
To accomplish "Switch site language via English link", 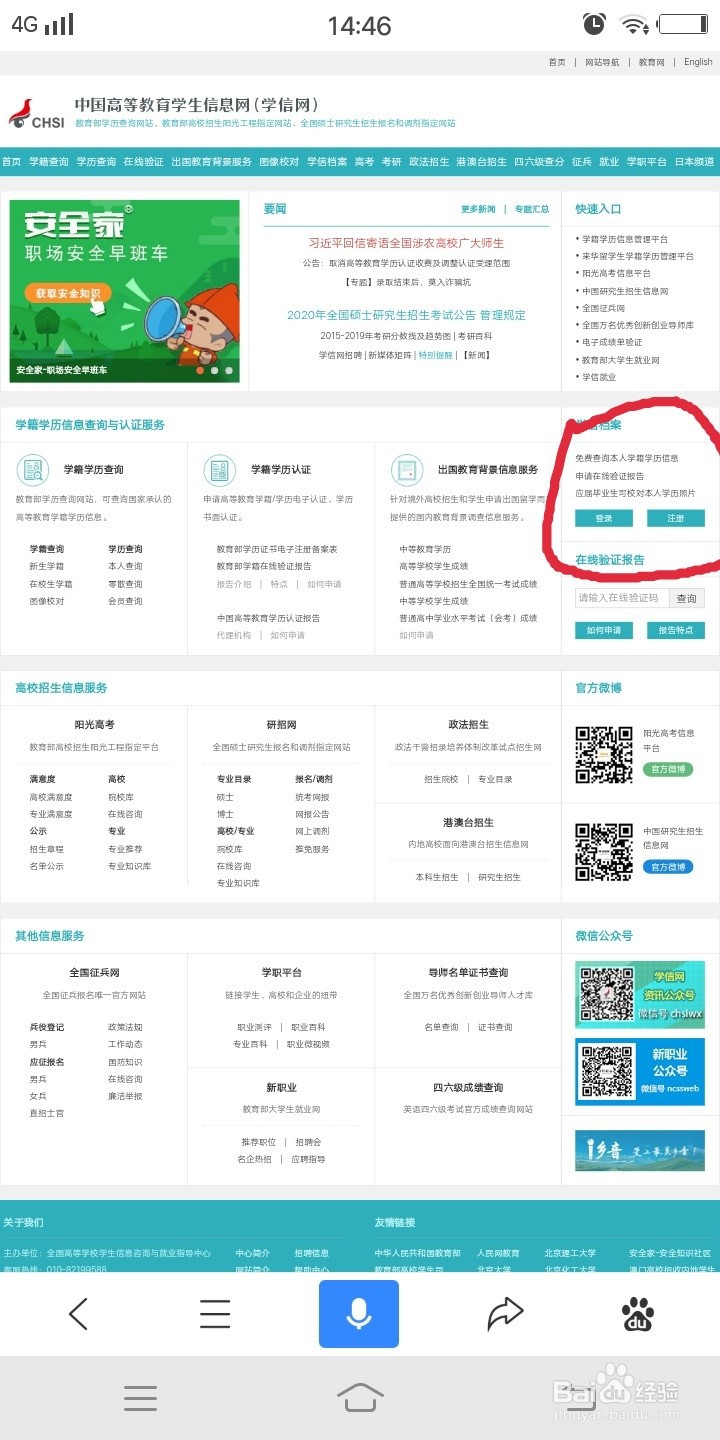I will (x=698, y=62).
